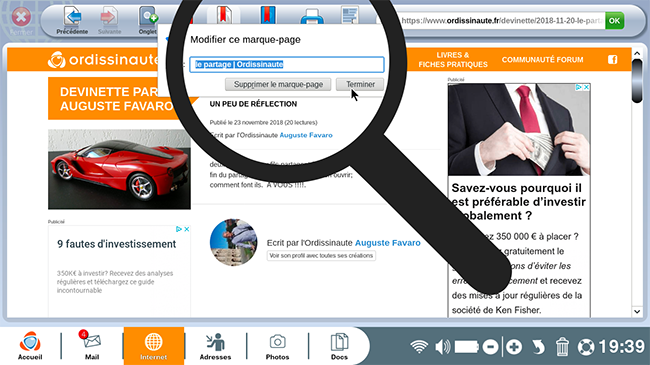This screenshot has width=650, height=365.
Task: Click the vertical scrollbar thumb
Action: (637, 80)
